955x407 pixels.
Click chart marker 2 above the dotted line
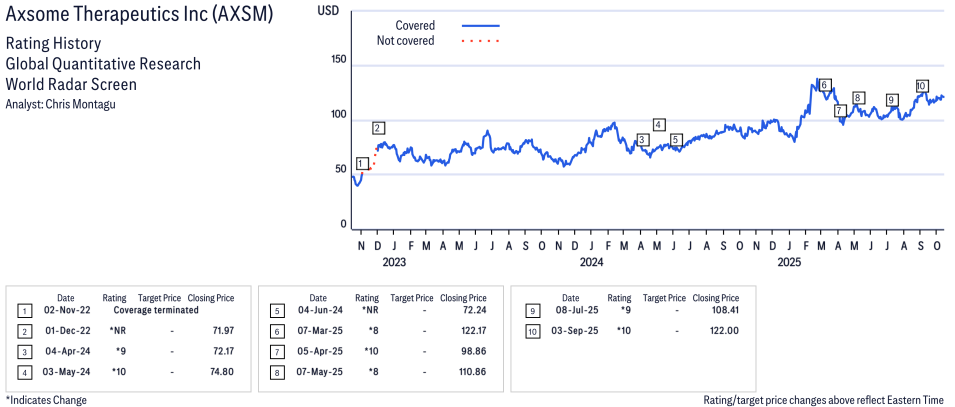coord(378,128)
